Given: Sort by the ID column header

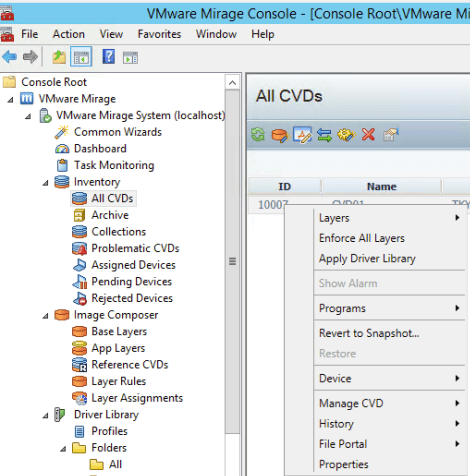Looking at the screenshot, I should [285, 186].
